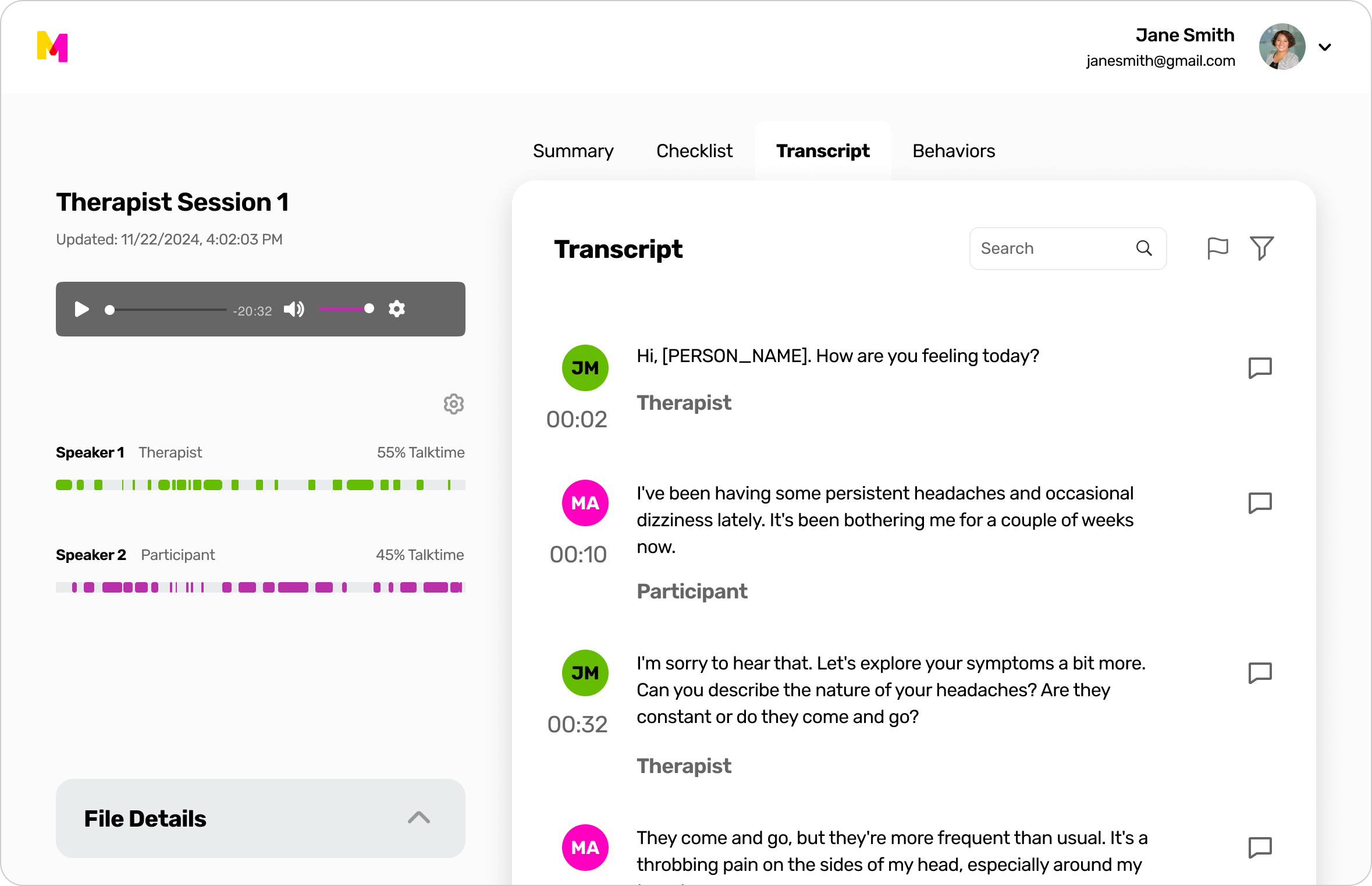This screenshot has width=1372, height=886.
Task: Collapse the File Details panel
Action: point(418,818)
